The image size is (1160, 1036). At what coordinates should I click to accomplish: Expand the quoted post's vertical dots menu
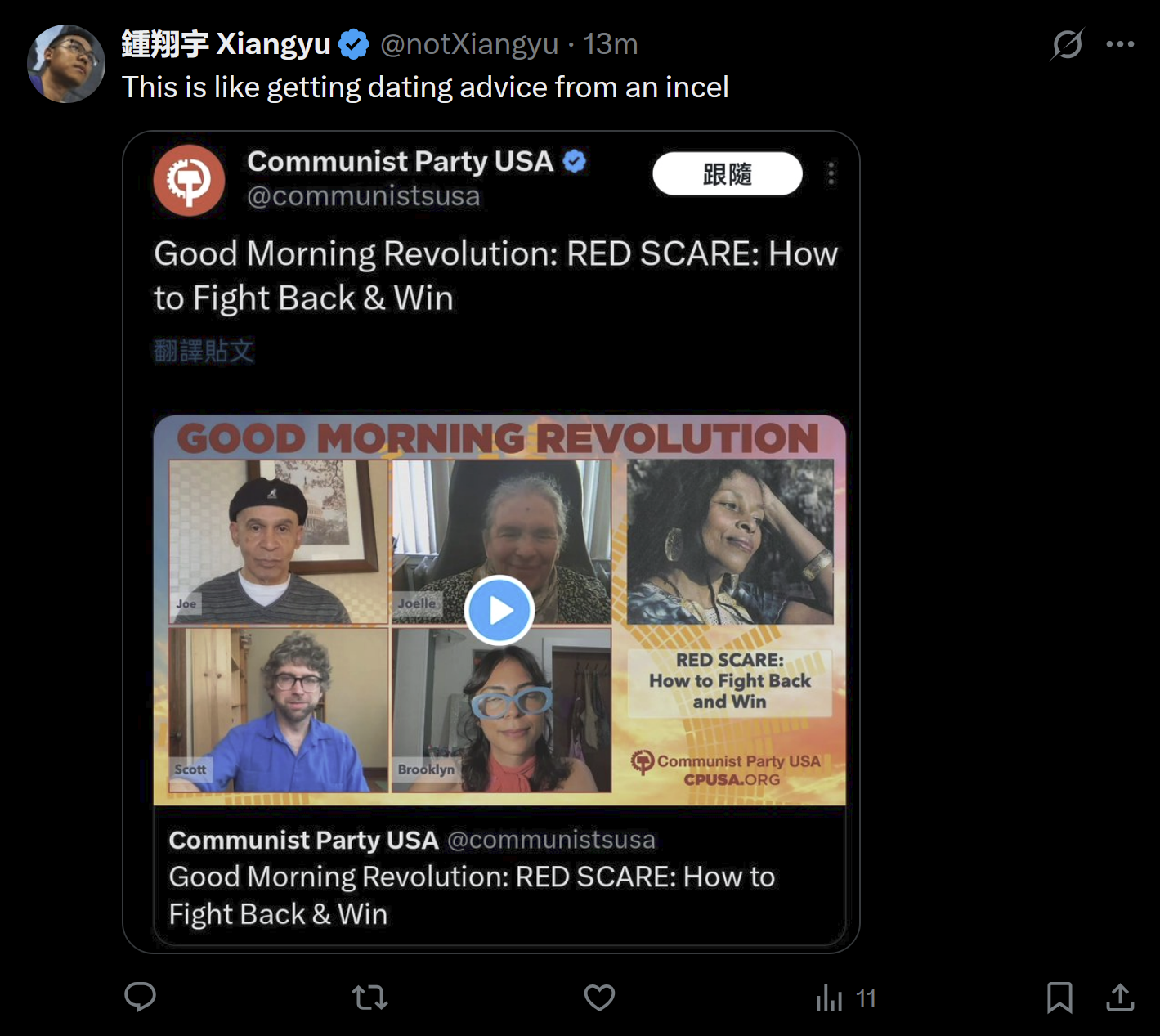[831, 173]
